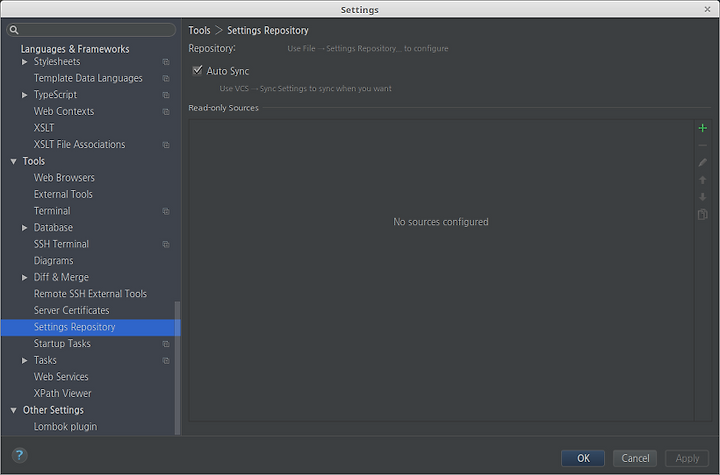Viewport: 720px width, 475px height.
Task: Click the Cancel button
Action: (x=635, y=458)
